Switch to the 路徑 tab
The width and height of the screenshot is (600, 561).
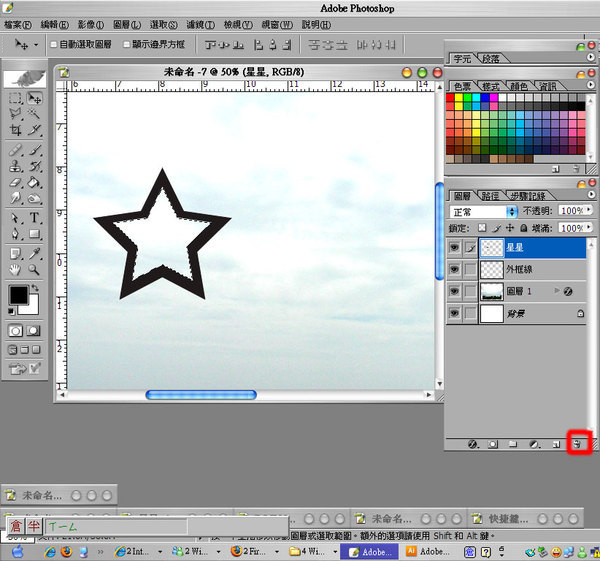[x=490, y=196]
